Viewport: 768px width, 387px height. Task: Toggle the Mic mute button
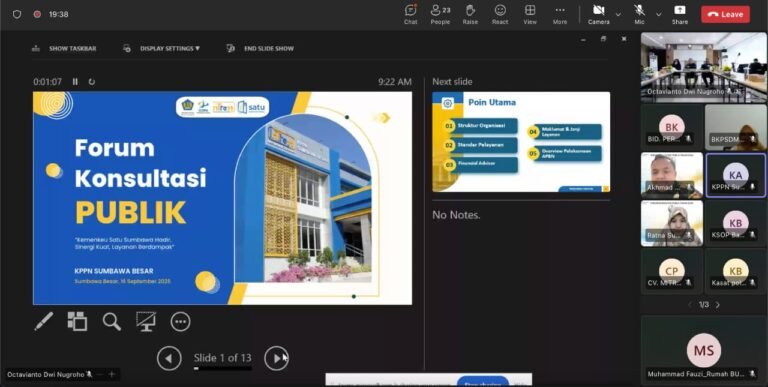639,14
